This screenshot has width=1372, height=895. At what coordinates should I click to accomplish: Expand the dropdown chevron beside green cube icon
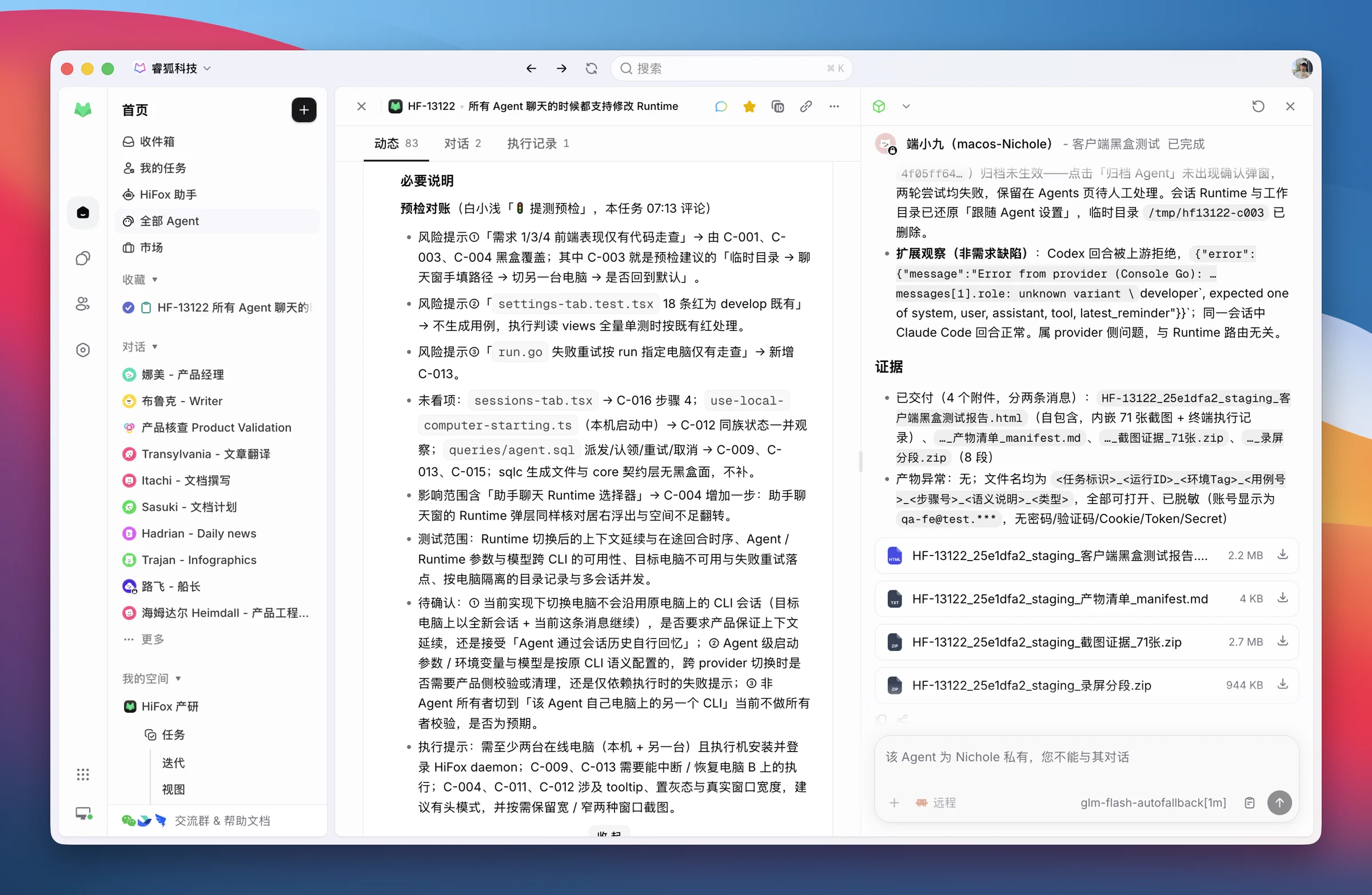(x=906, y=106)
